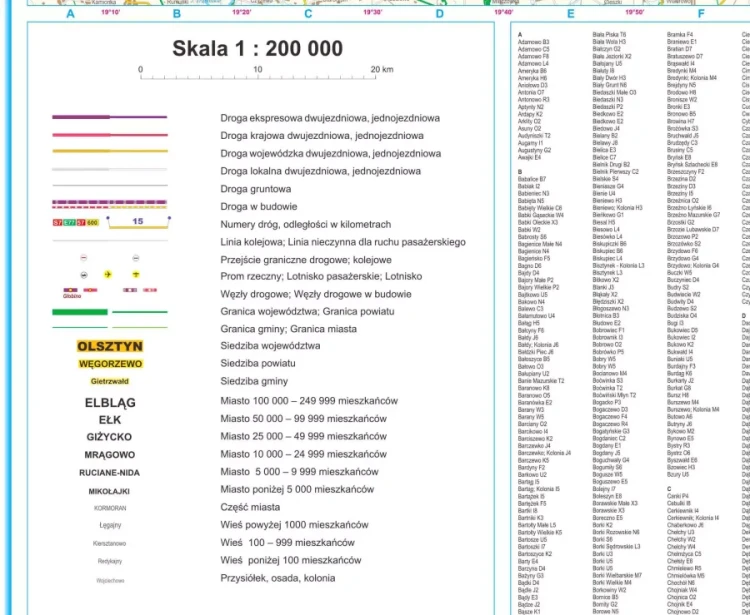Click column letter C on the map border
The image size is (750, 615).
tap(307, 15)
